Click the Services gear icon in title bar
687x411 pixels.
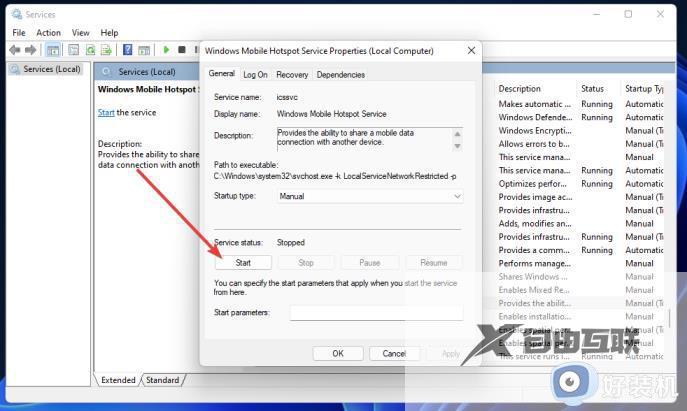(x=17, y=14)
